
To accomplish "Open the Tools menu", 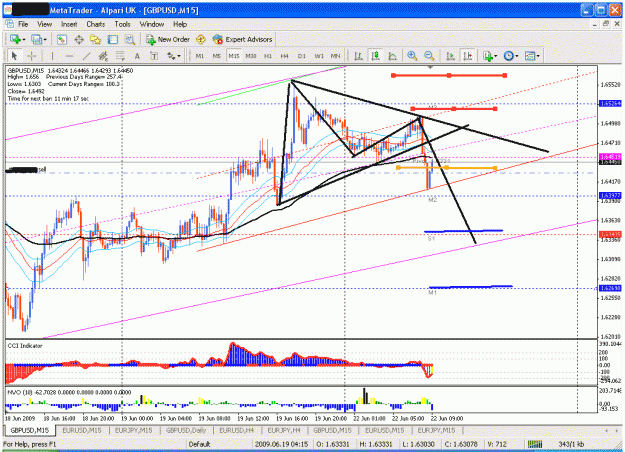I will (x=122, y=24).
